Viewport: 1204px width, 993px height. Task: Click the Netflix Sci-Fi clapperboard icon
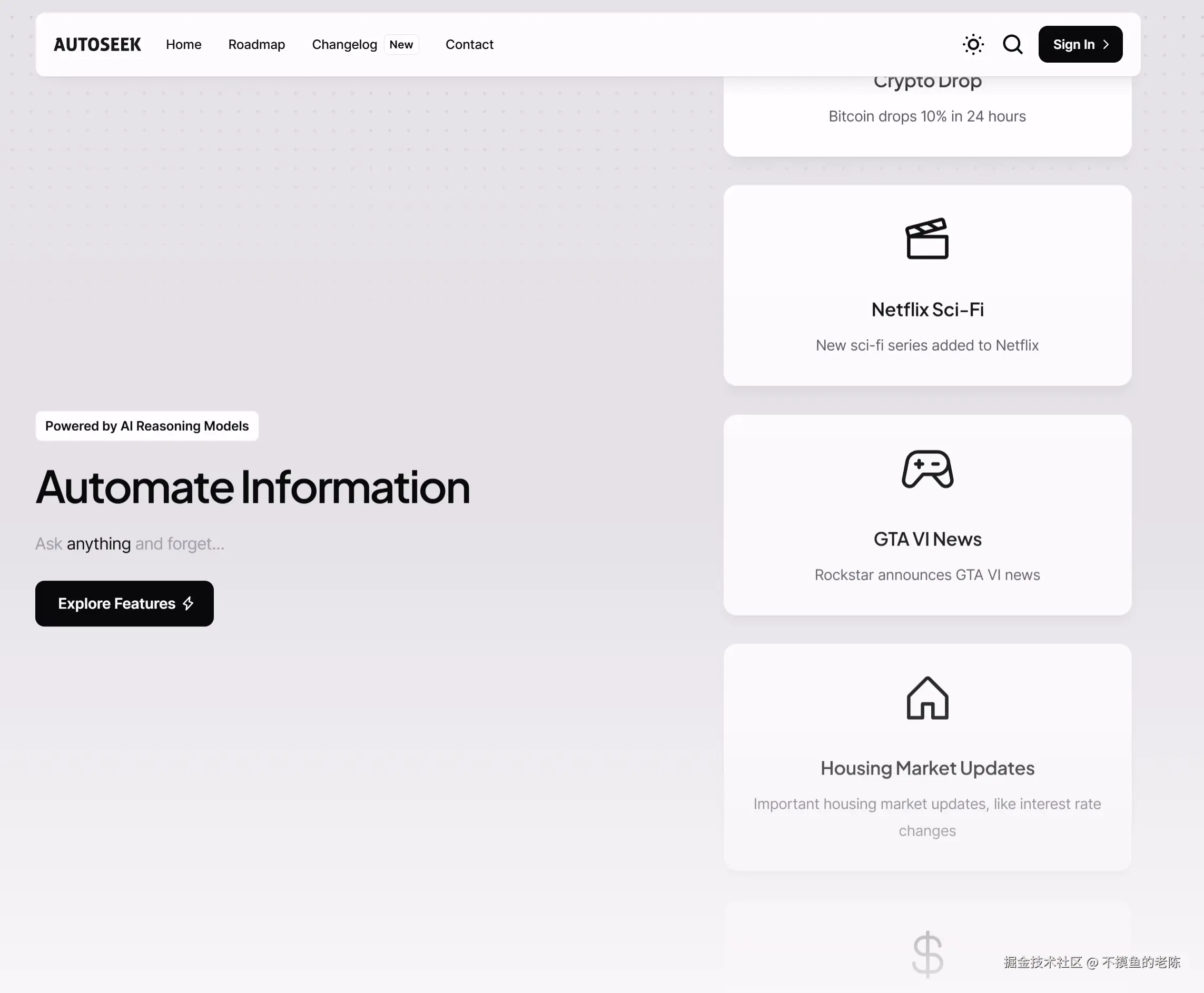pyautogui.click(x=927, y=239)
